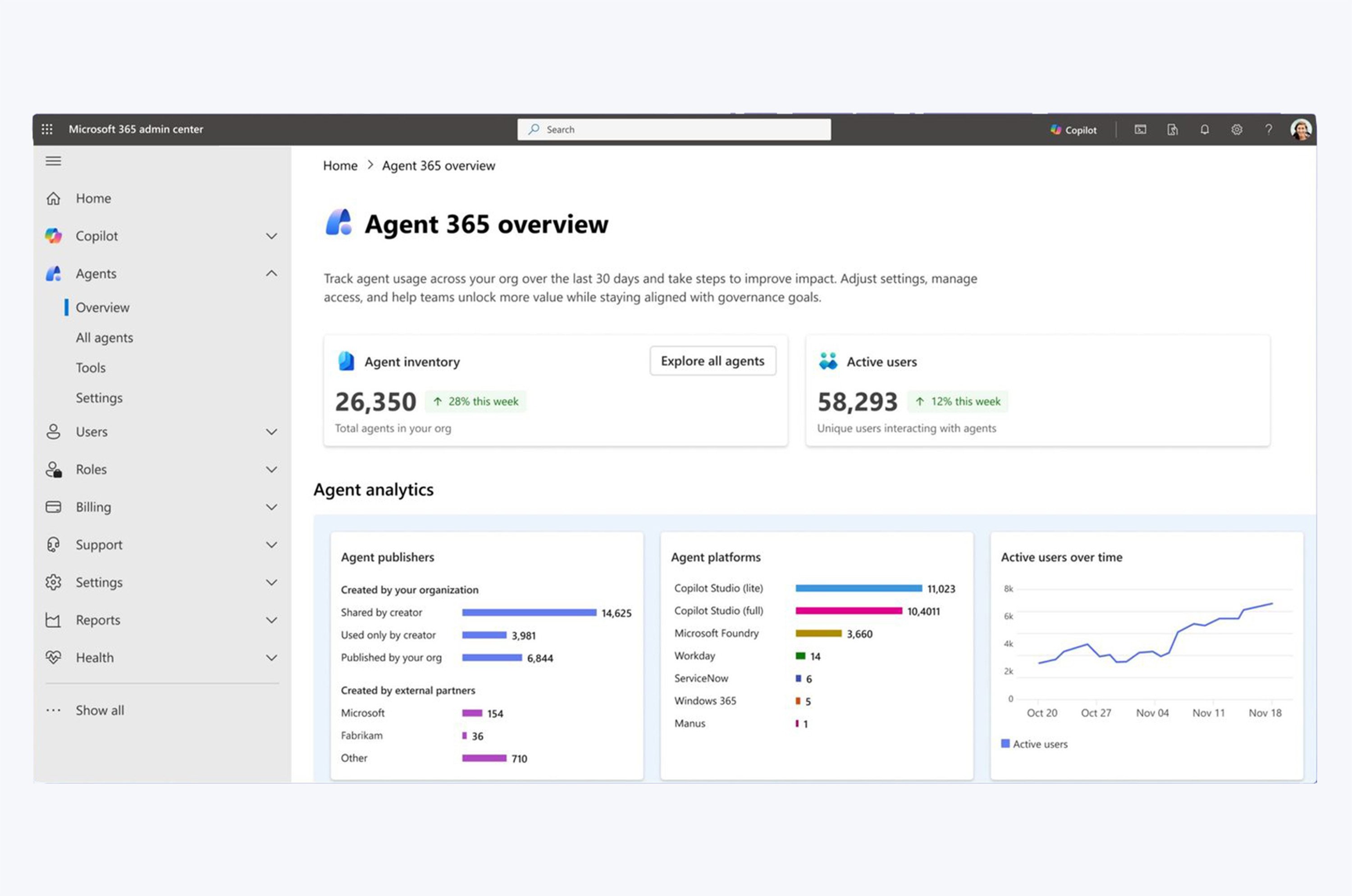Click the Show all ellipsis icon
The height and width of the screenshot is (896, 1352).
click(53, 710)
